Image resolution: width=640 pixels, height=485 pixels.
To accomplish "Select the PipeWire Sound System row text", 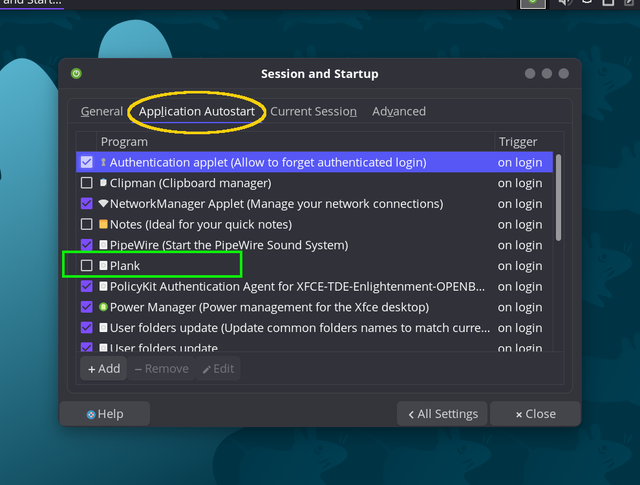I will click(229, 245).
